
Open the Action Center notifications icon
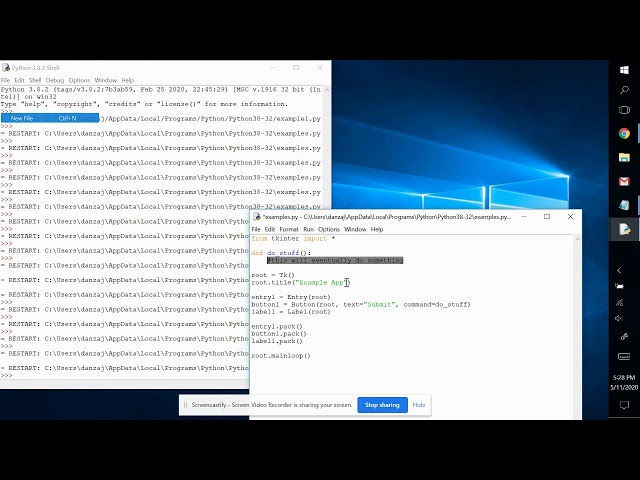pos(624,405)
